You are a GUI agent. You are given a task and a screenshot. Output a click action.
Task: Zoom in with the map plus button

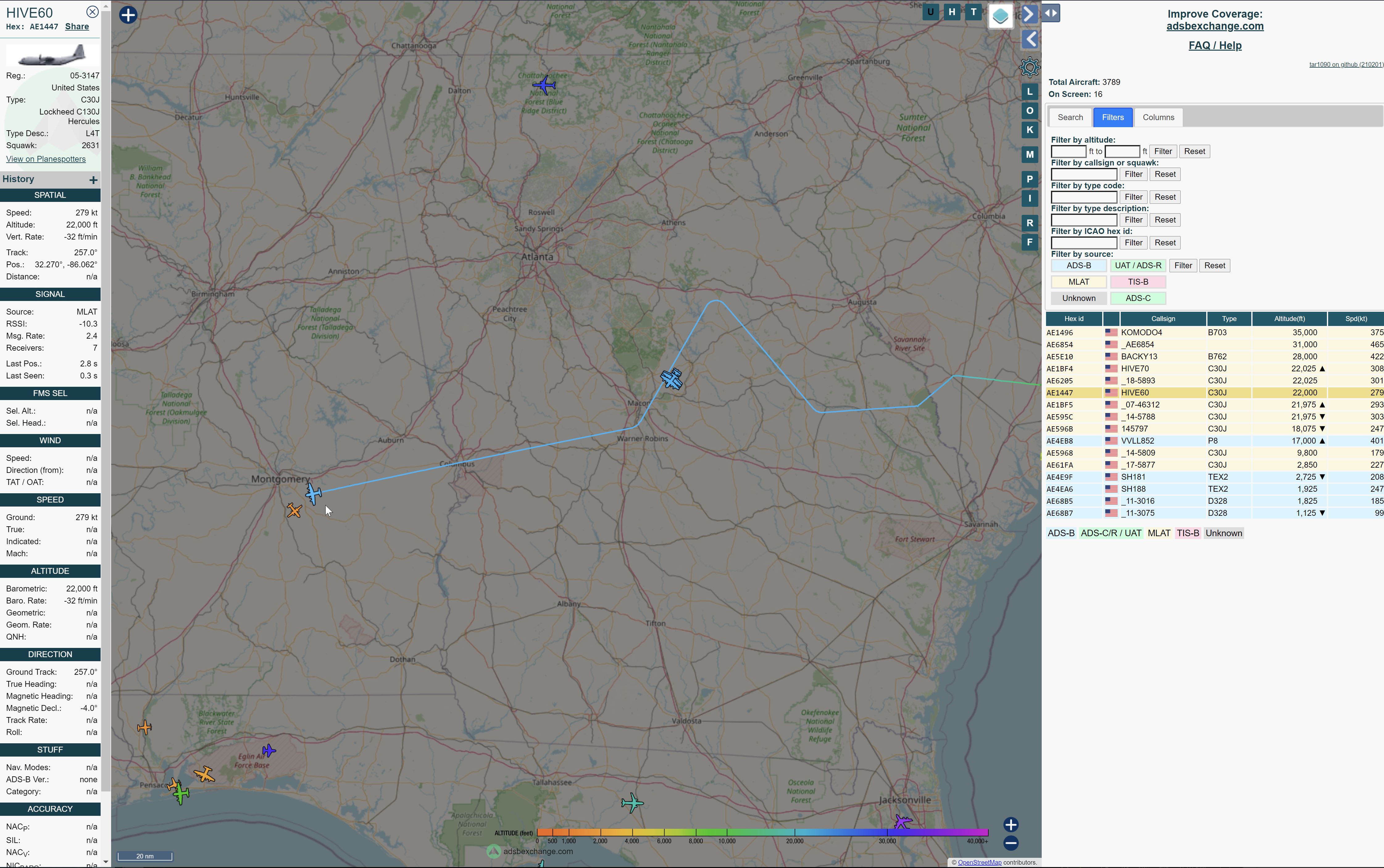click(1011, 825)
